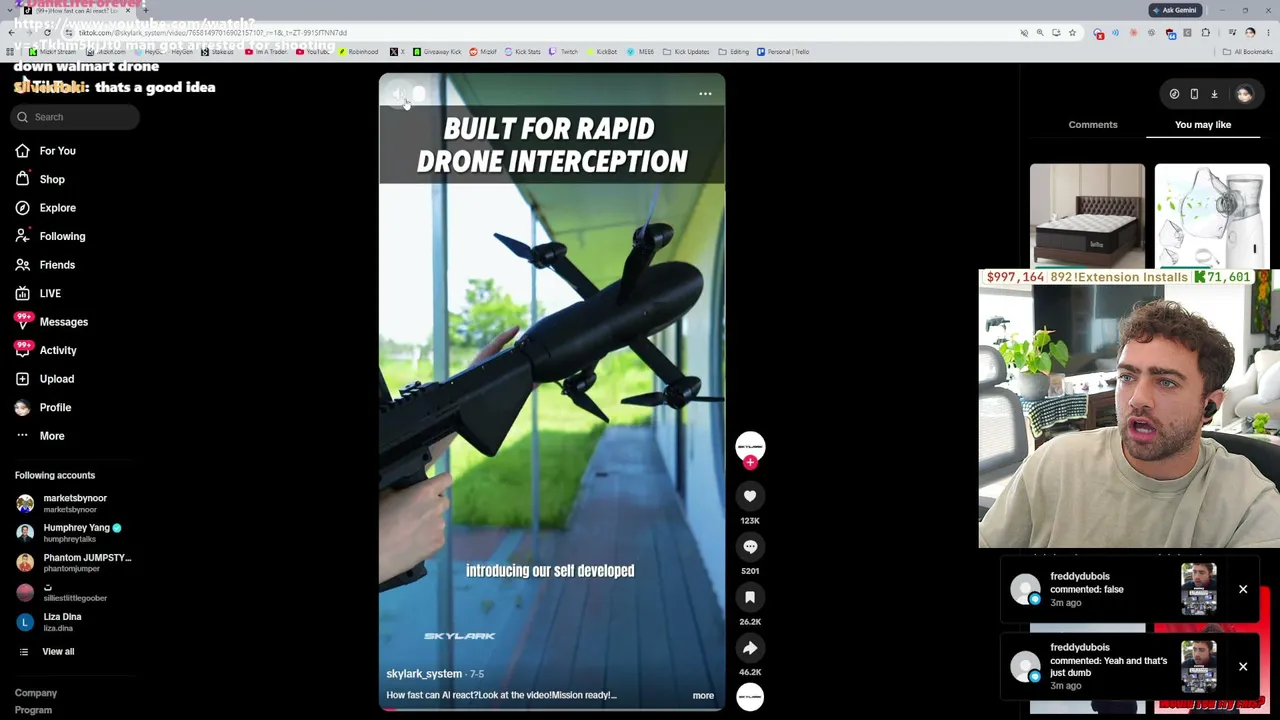Click the mobile app phone icon
Viewport: 1280px width, 720px height.
[x=1194, y=94]
